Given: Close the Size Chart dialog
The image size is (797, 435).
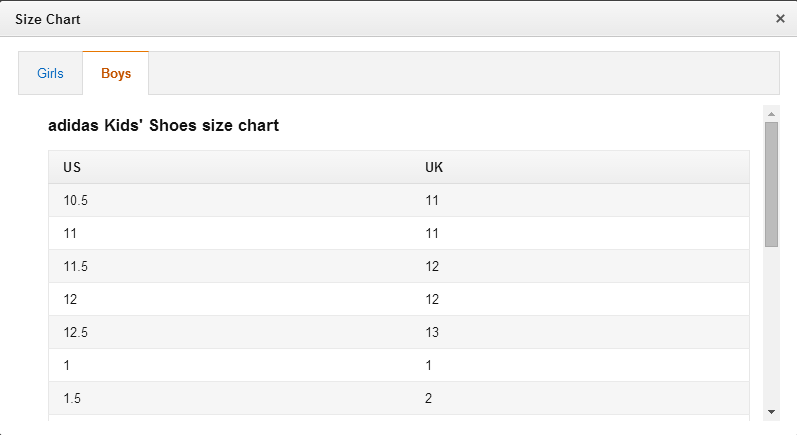Looking at the screenshot, I should click(780, 19).
